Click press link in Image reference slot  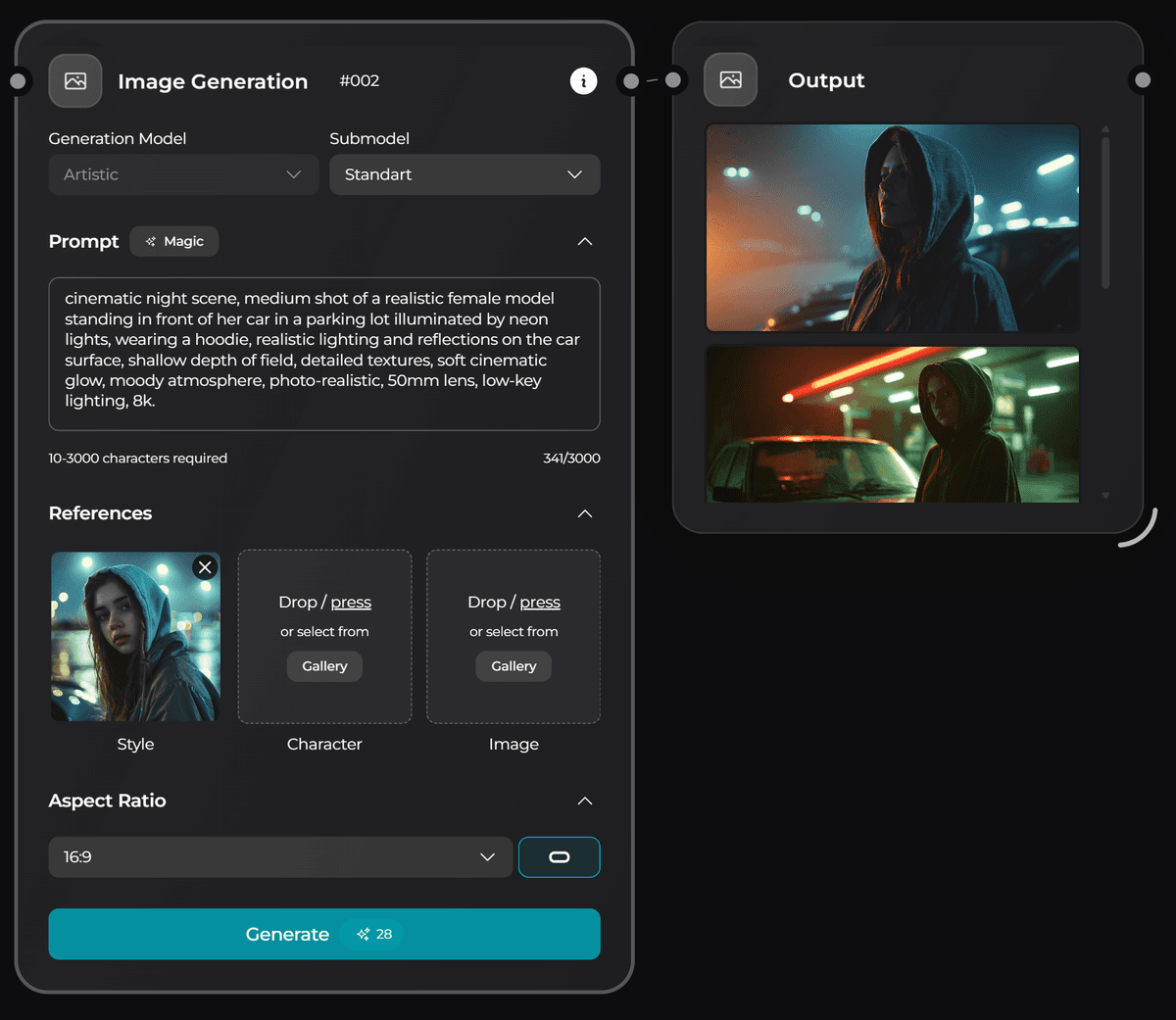[x=540, y=603]
